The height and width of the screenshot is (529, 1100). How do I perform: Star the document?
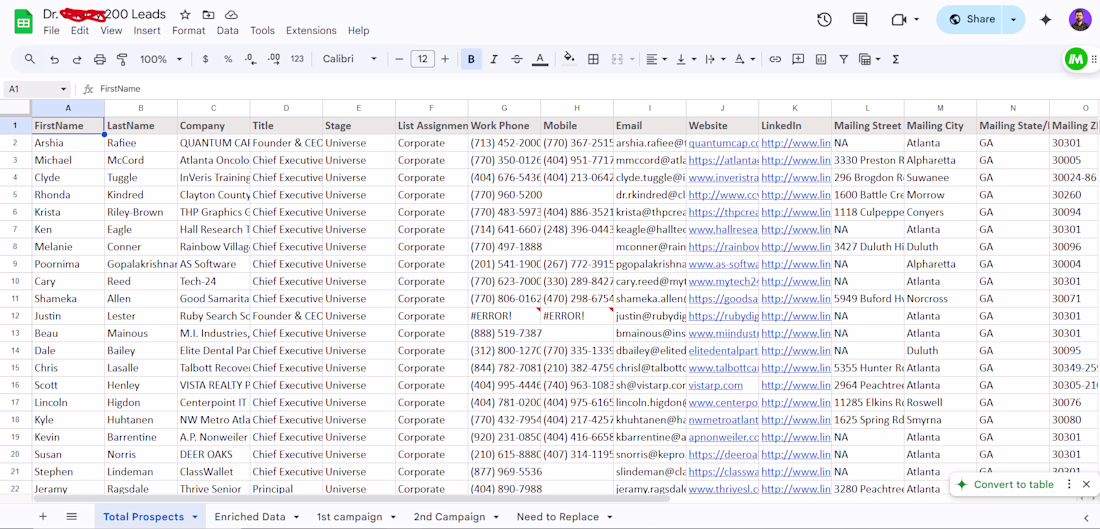(185, 15)
